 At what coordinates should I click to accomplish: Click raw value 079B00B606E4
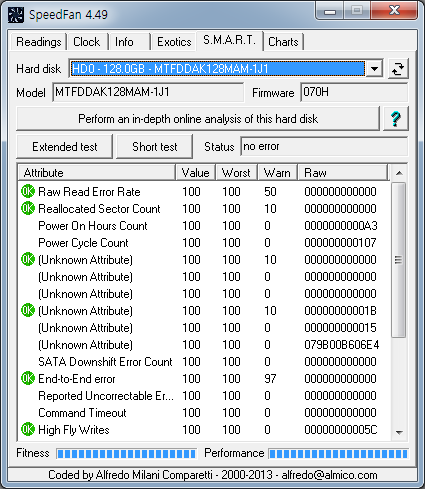342,345
